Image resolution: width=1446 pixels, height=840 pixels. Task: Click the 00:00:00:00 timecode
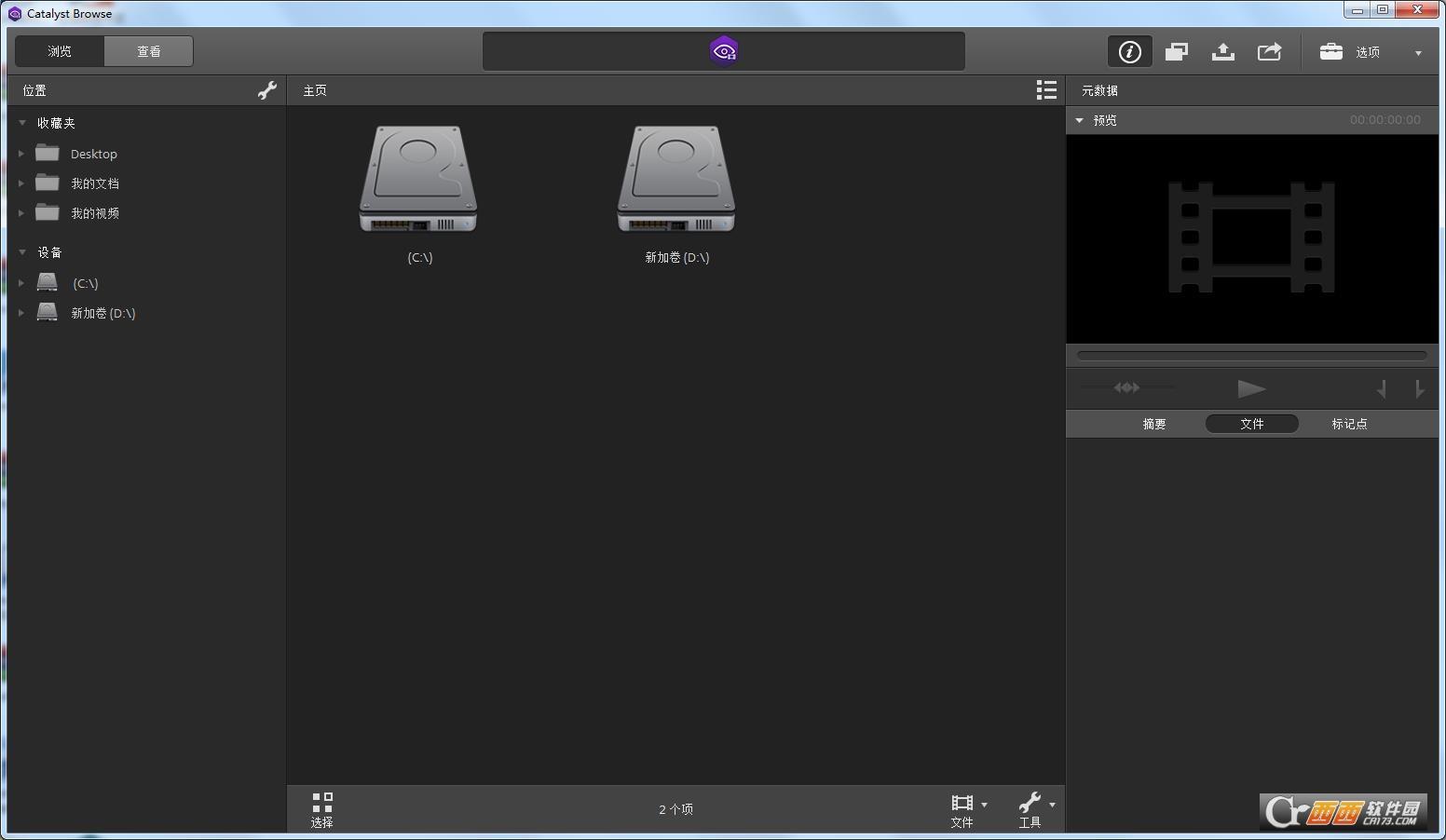pyautogui.click(x=1385, y=120)
